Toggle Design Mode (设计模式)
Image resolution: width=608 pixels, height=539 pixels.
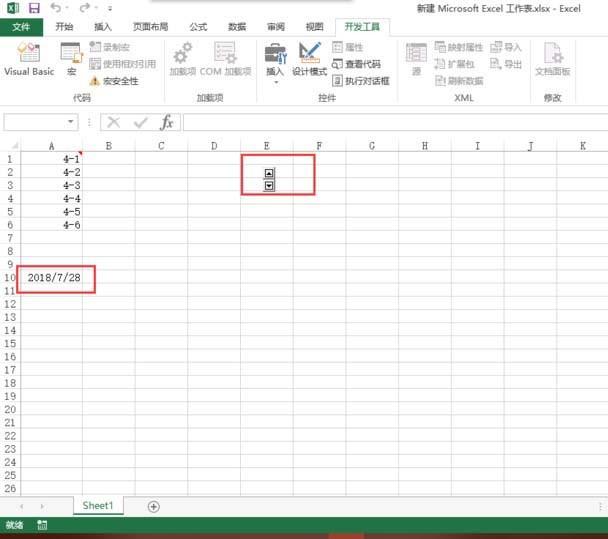pyautogui.click(x=309, y=59)
